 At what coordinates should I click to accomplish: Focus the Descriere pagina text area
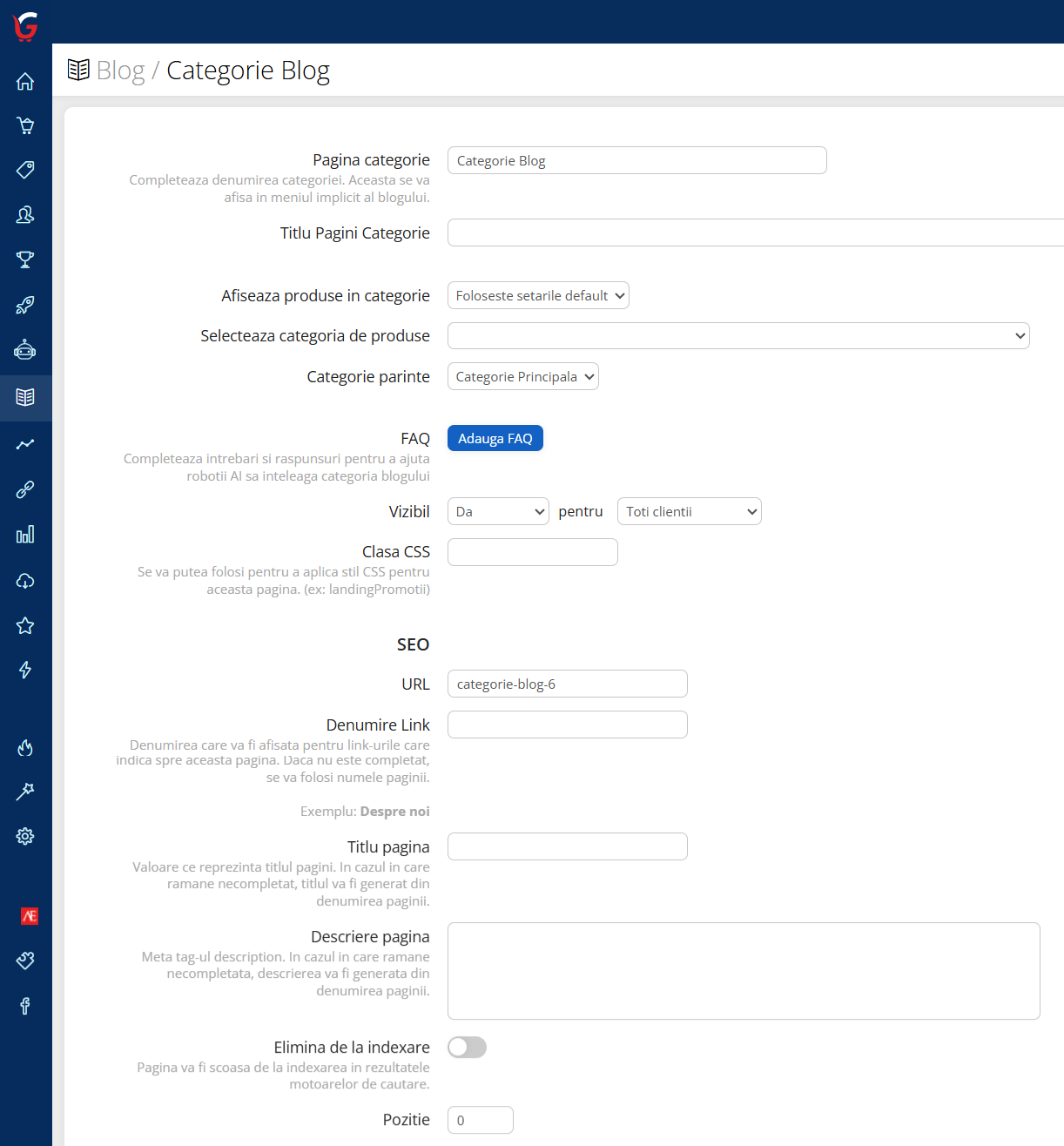point(744,971)
